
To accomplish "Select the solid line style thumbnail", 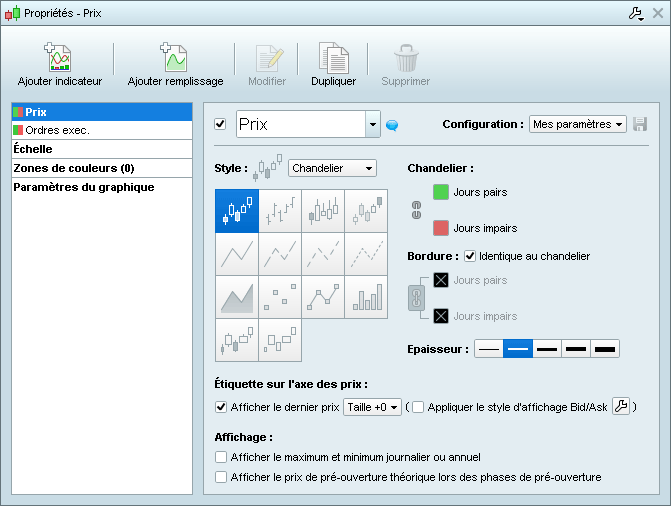I will point(237,254).
